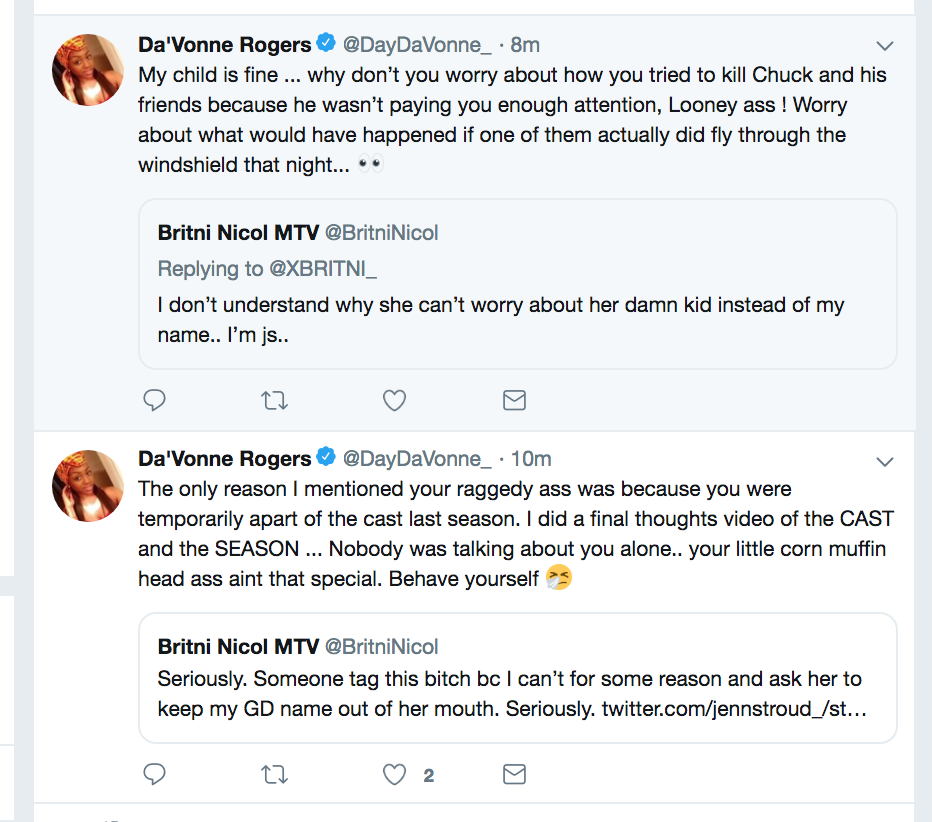This screenshot has width=932, height=822.
Task: Open quoted Britni Nicol tweet about damn kid
Action: tap(518, 284)
